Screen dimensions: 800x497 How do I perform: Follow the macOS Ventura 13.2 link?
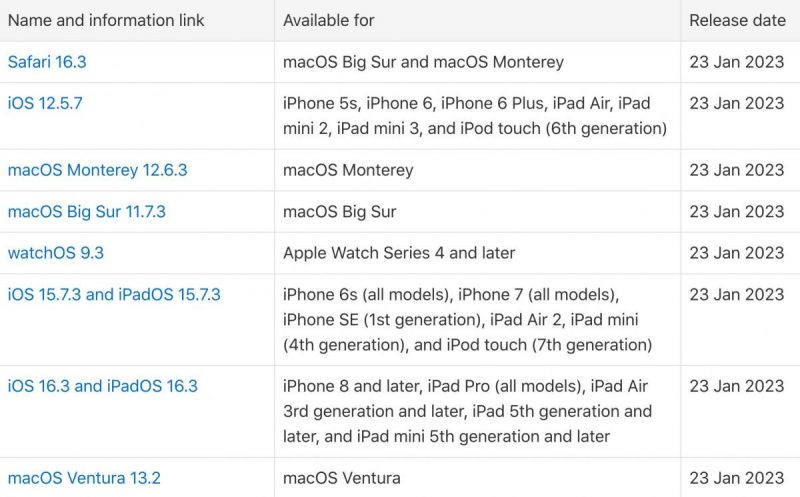pos(84,478)
